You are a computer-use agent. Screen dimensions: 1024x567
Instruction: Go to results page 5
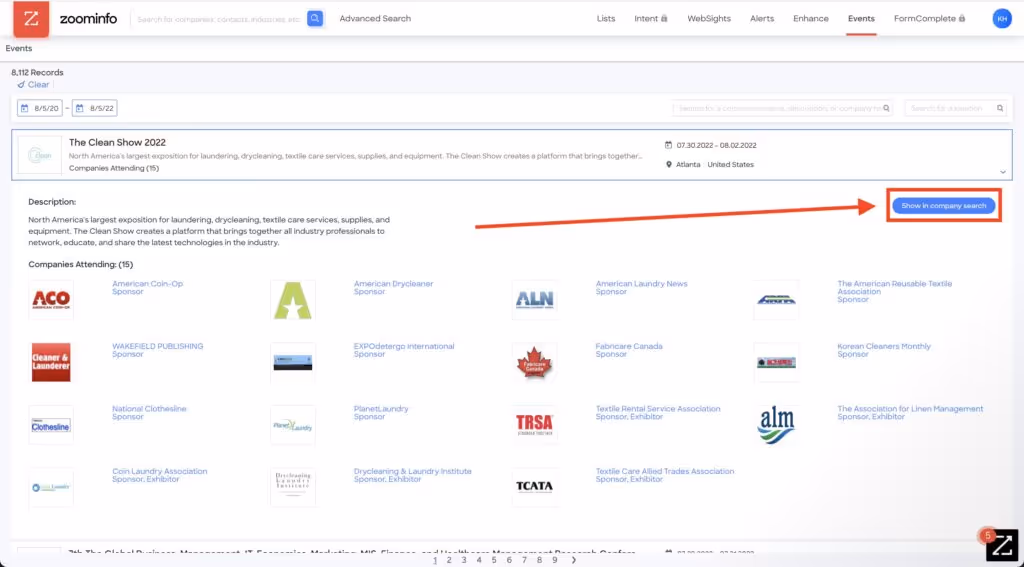tap(494, 560)
